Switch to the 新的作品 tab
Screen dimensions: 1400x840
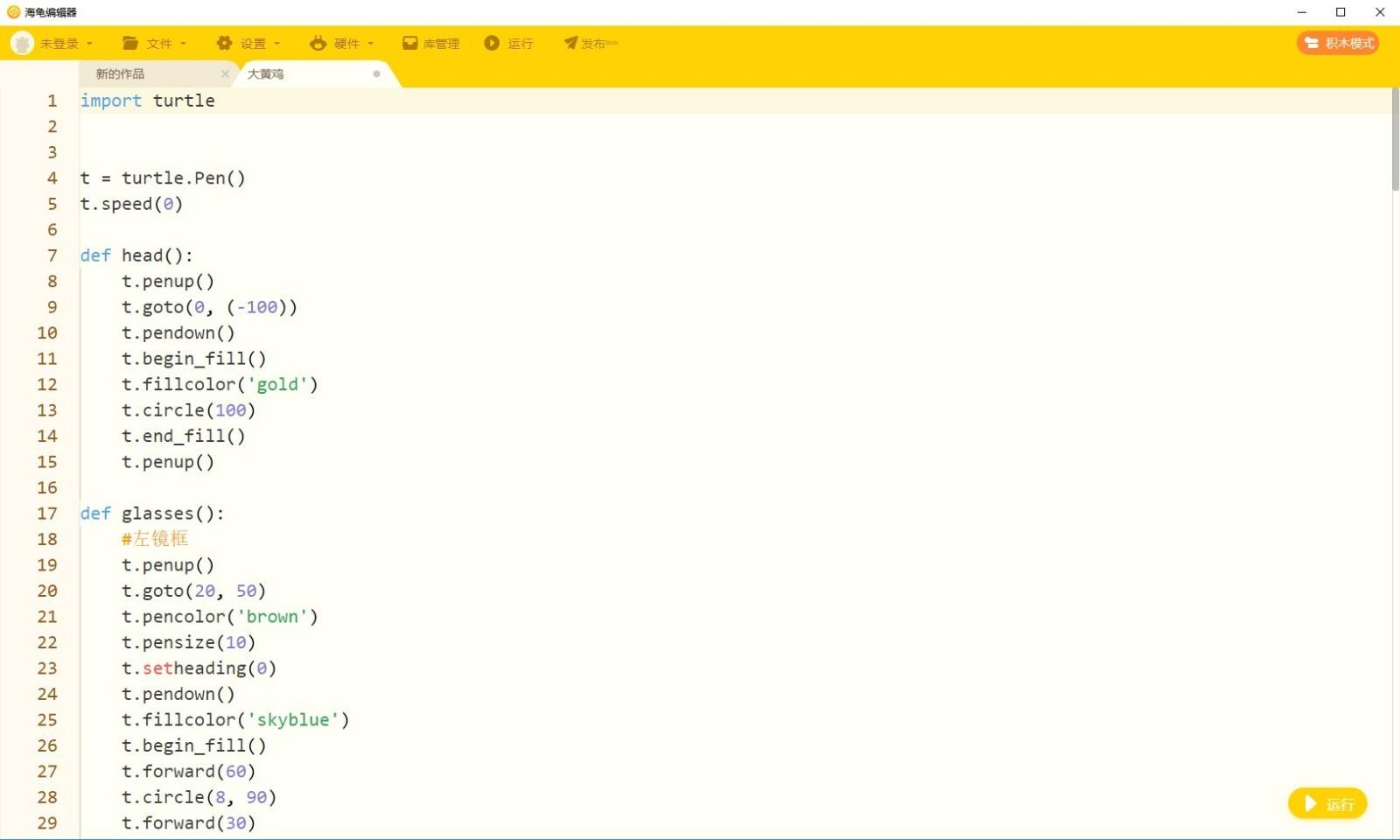(x=120, y=74)
